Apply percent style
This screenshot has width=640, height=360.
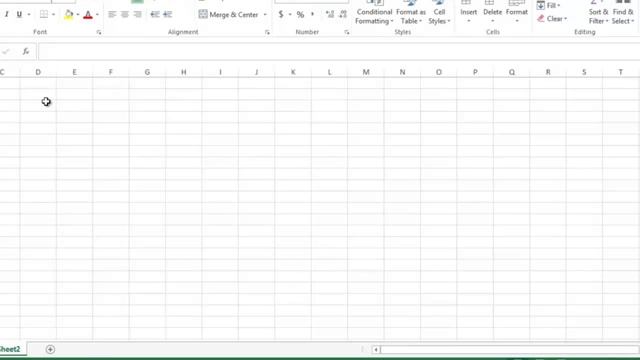300,15
